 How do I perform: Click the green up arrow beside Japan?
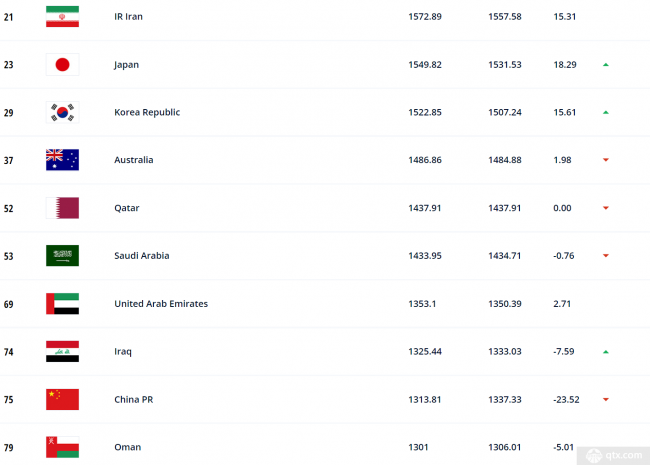point(606,65)
